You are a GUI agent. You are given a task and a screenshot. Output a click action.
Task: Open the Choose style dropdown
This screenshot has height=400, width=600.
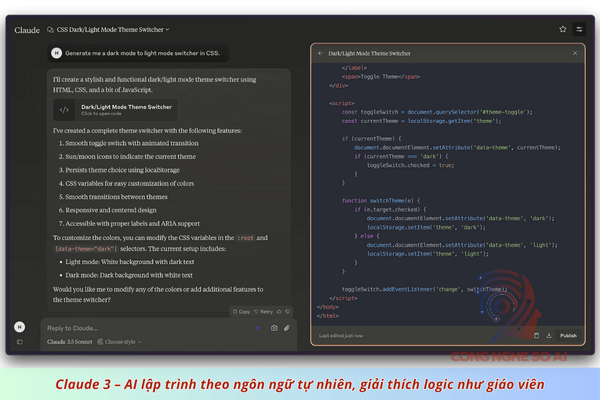(x=119, y=342)
